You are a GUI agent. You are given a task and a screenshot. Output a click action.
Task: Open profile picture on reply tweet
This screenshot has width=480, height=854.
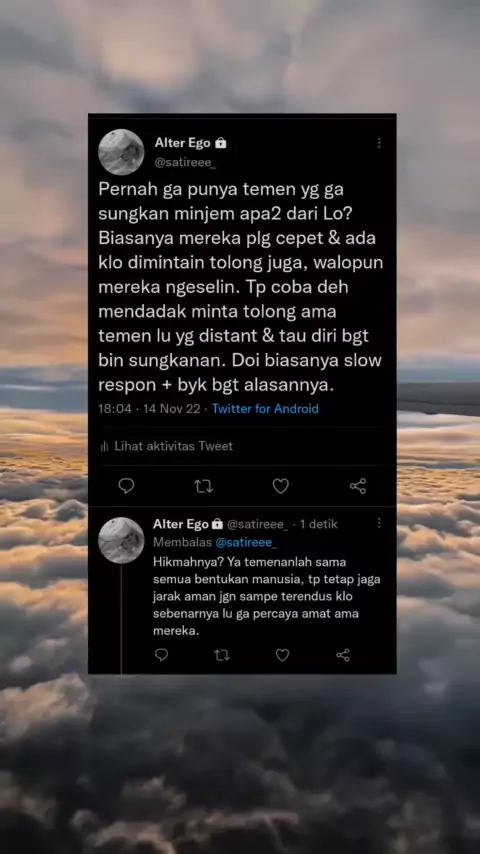121,540
